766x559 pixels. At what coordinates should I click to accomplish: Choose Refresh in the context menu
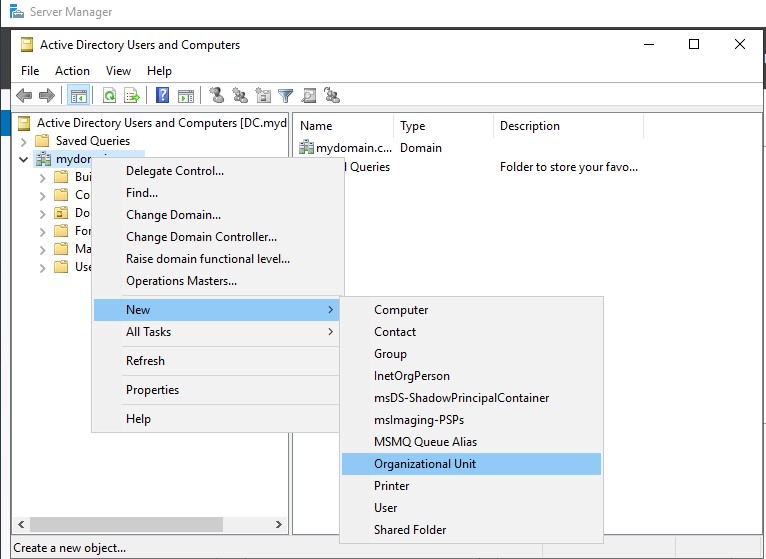pos(216,361)
